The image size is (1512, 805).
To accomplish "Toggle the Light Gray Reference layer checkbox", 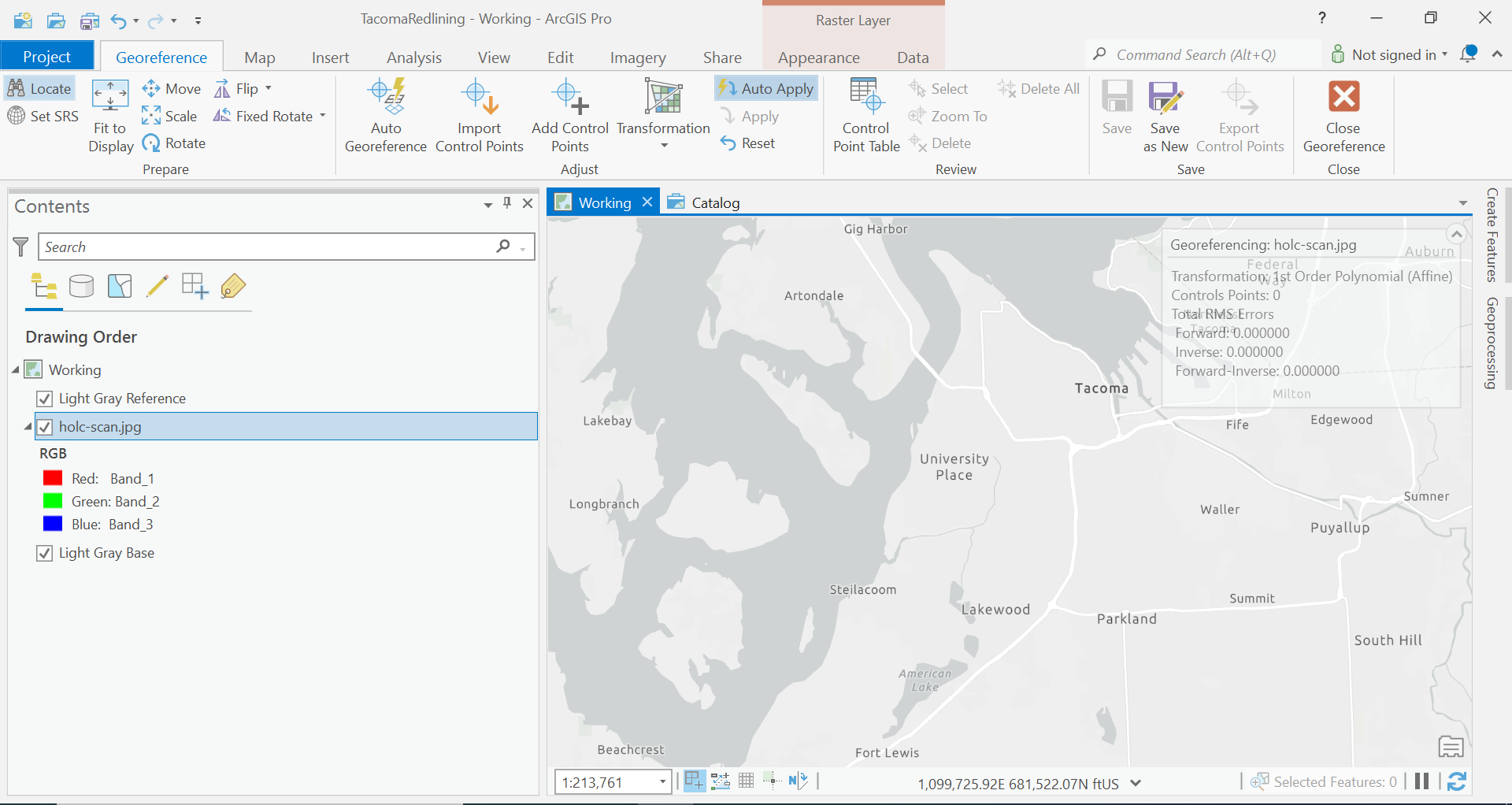I will pos(45,399).
